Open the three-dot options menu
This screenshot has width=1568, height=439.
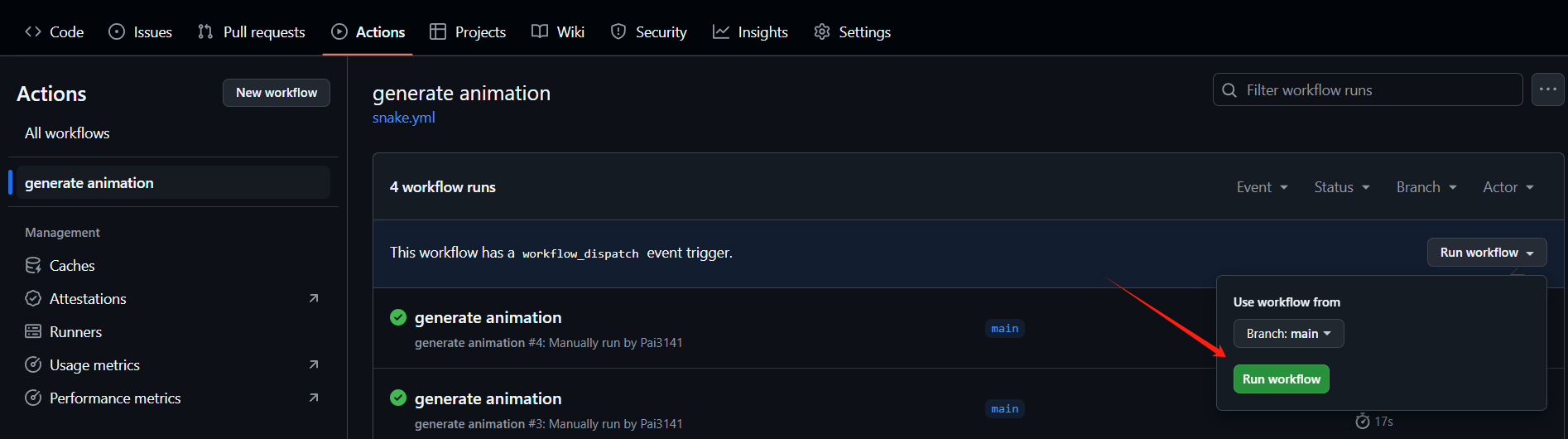(x=1548, y=89)
